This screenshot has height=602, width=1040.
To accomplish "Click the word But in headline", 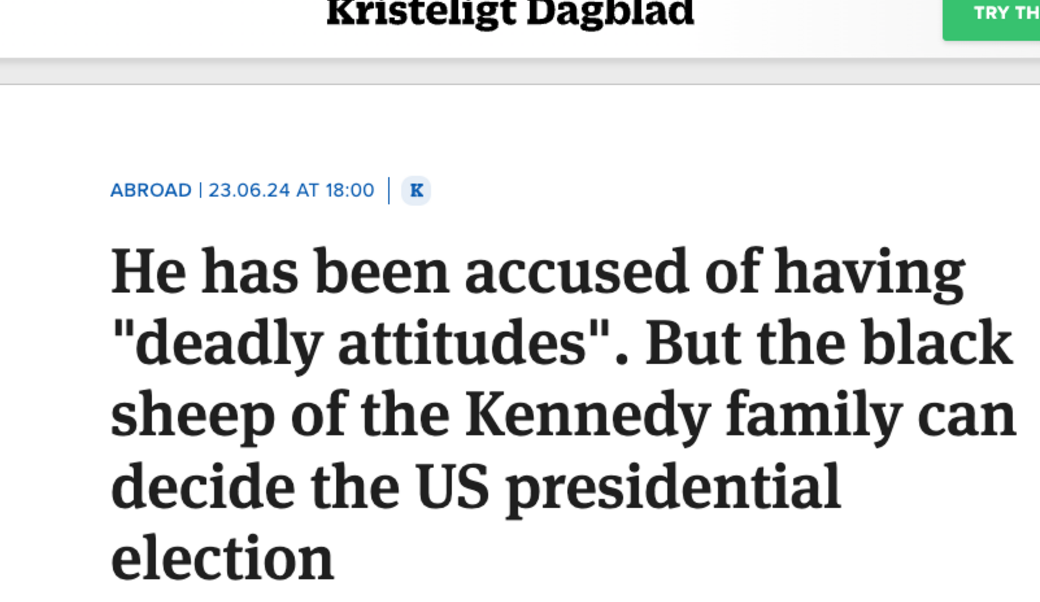I will coord(693,344).
